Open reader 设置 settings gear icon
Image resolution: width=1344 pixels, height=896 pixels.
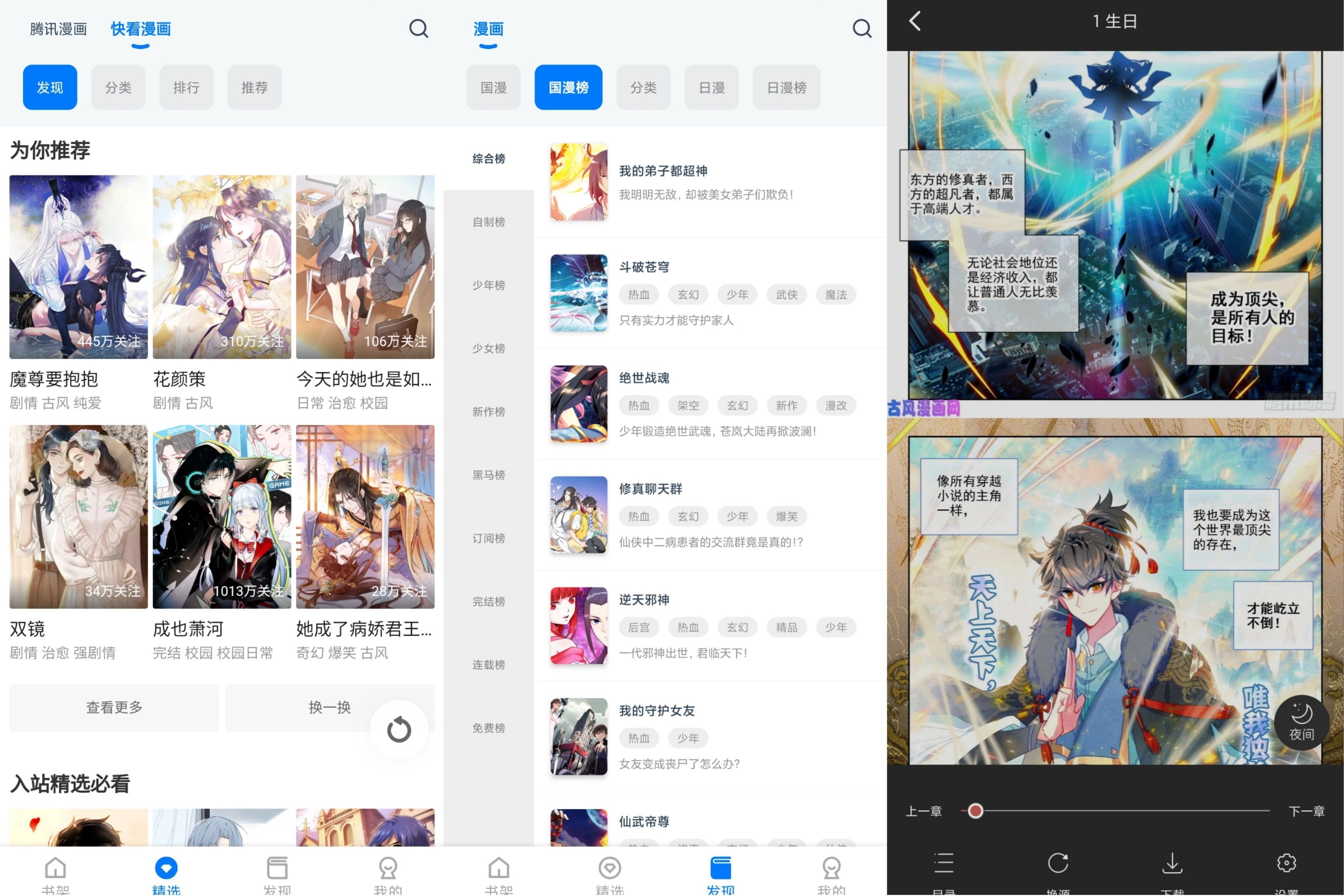tap(1286, 864)
